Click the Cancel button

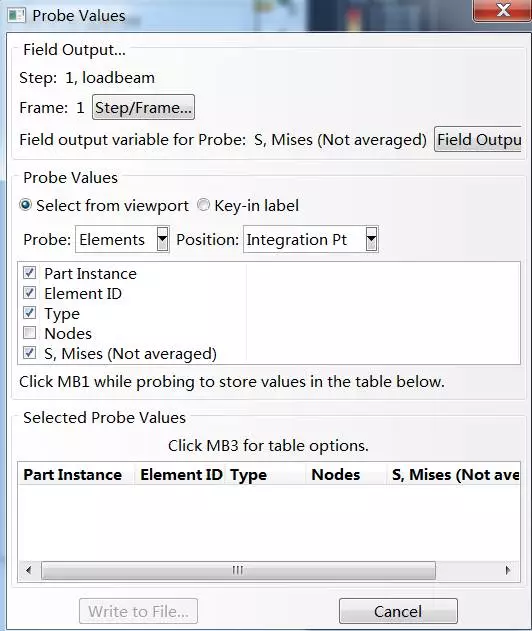coord(398,611)
